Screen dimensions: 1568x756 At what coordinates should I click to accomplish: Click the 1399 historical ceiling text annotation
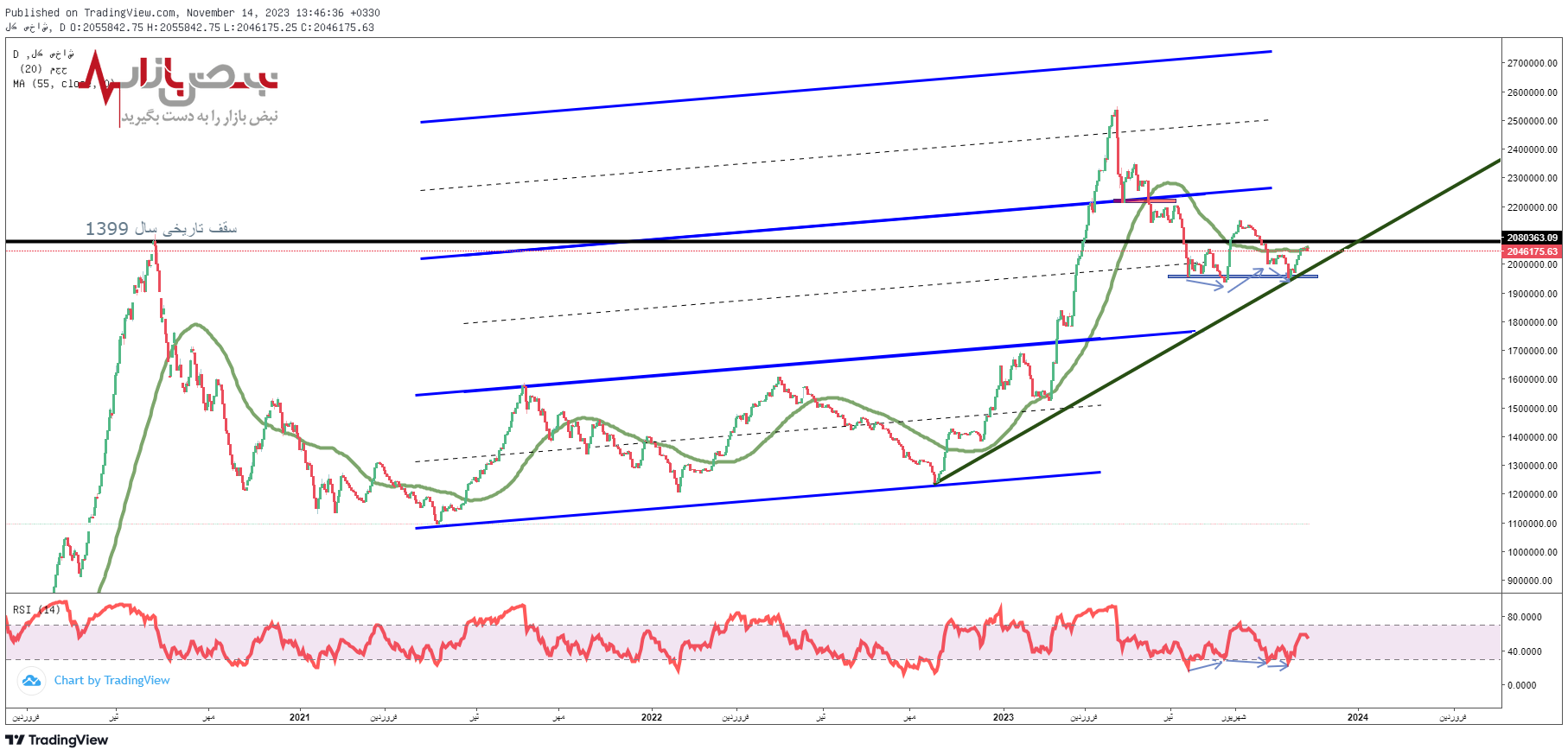click(161, 228)
